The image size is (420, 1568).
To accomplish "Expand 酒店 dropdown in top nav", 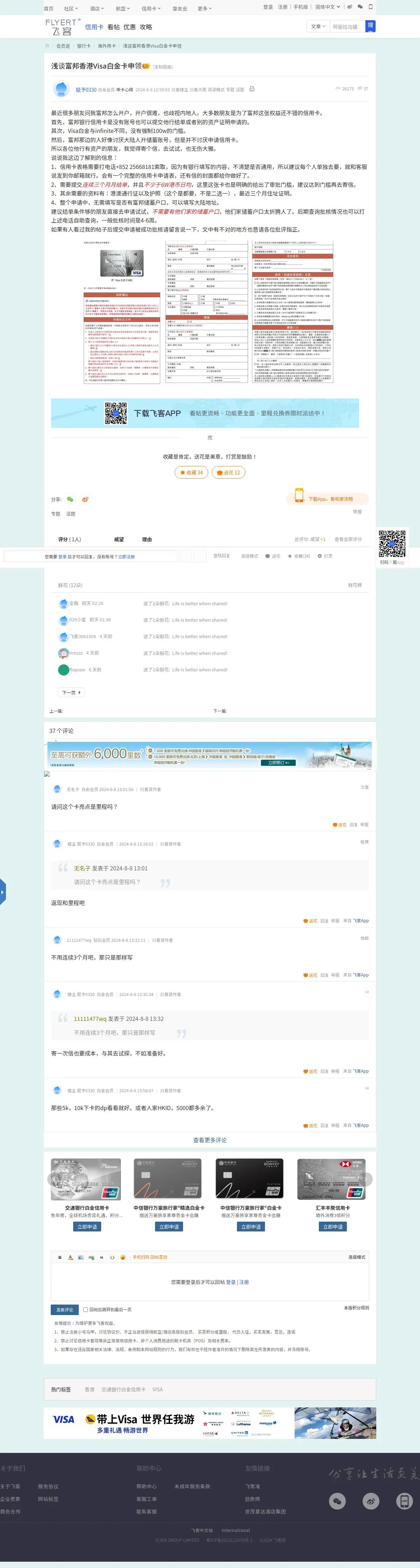I will 97,8.
